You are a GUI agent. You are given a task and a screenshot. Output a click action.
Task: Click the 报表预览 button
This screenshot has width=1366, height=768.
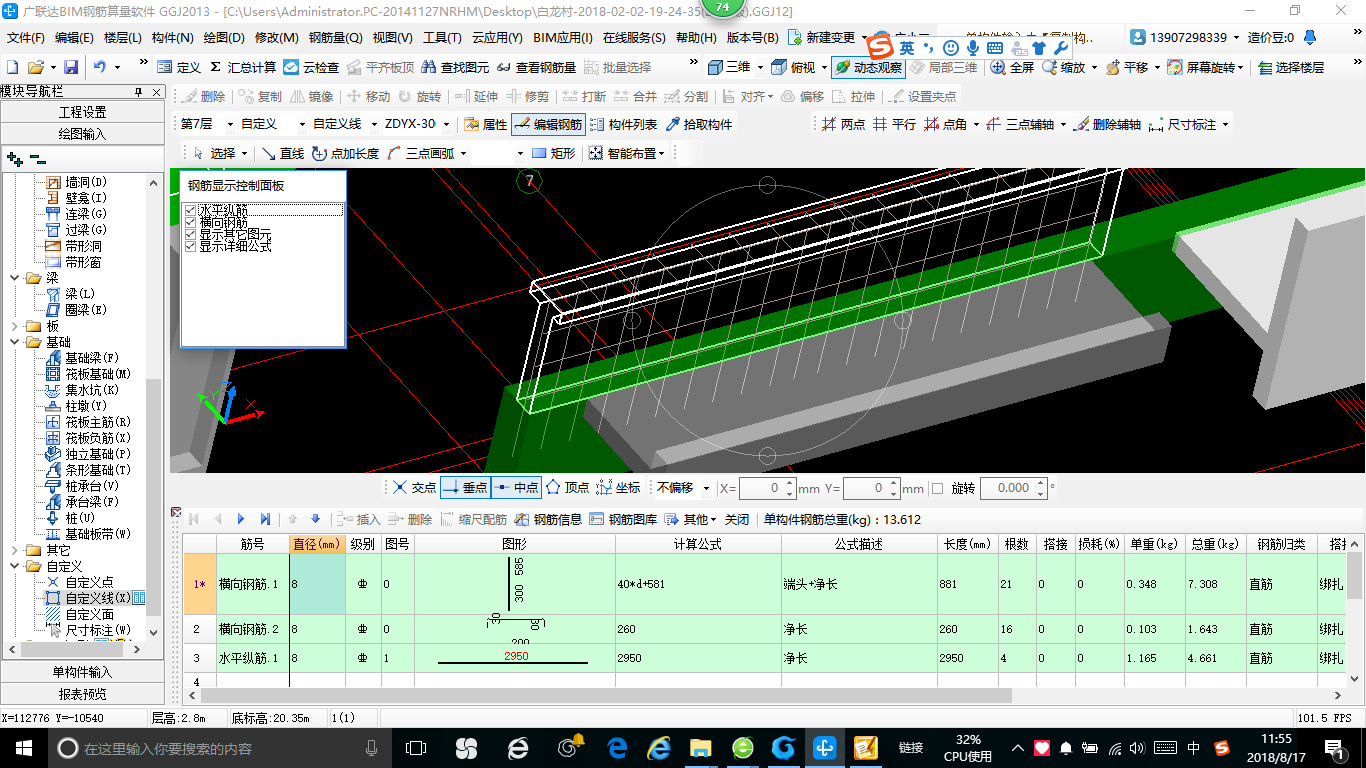click(82, 694)
